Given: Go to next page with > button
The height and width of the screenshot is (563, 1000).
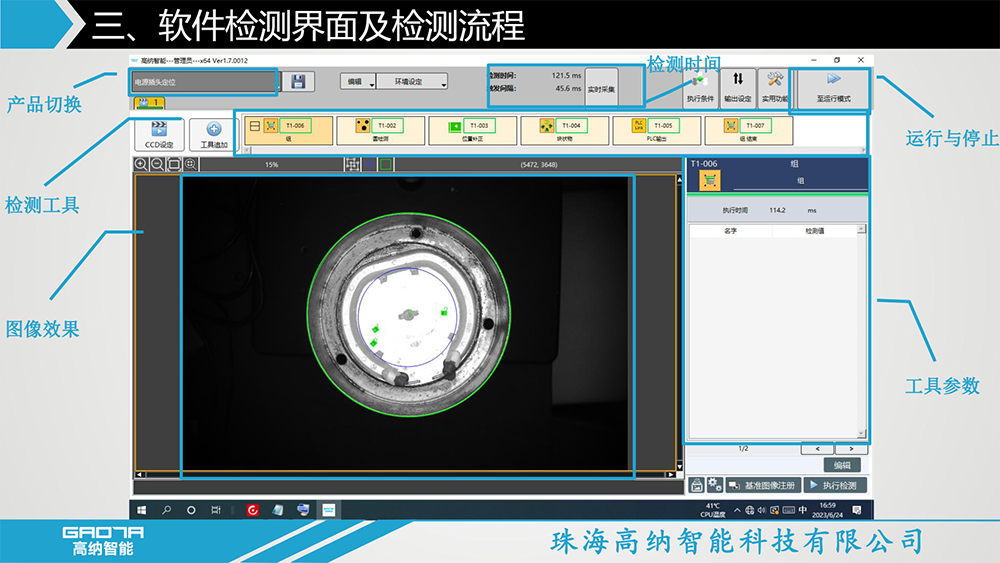Looking at the screenshot, I should click(851, 449).
